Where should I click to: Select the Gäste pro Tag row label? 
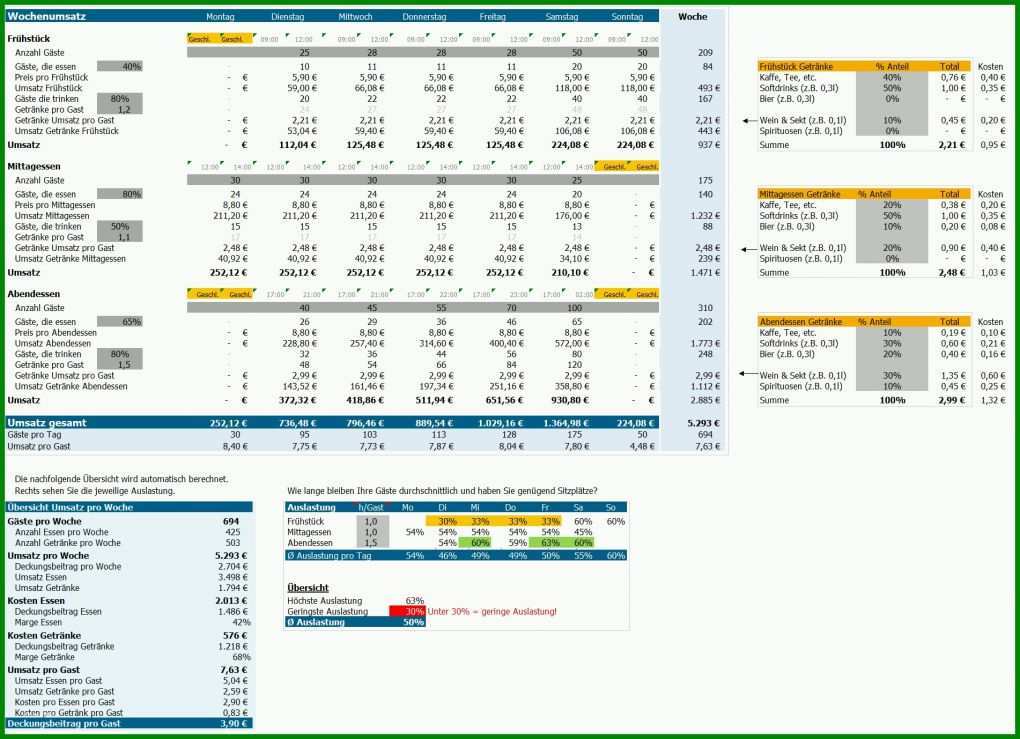click(x=34, y=435)
